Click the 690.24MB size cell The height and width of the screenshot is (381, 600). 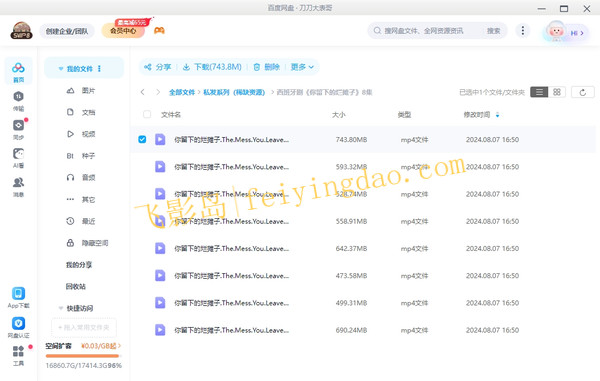(351, 330)
